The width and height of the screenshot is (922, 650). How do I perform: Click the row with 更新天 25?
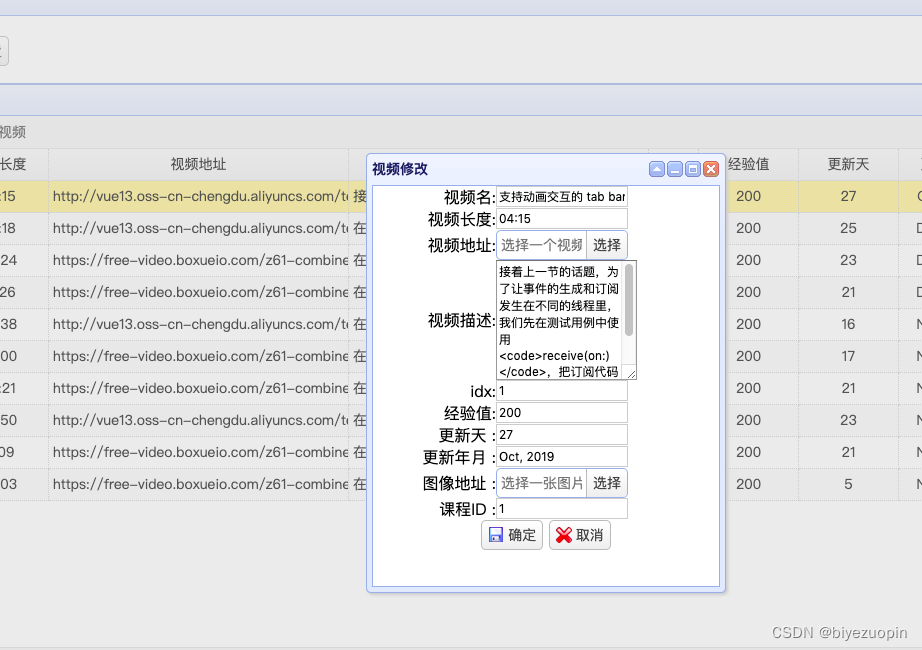point(182,228)
